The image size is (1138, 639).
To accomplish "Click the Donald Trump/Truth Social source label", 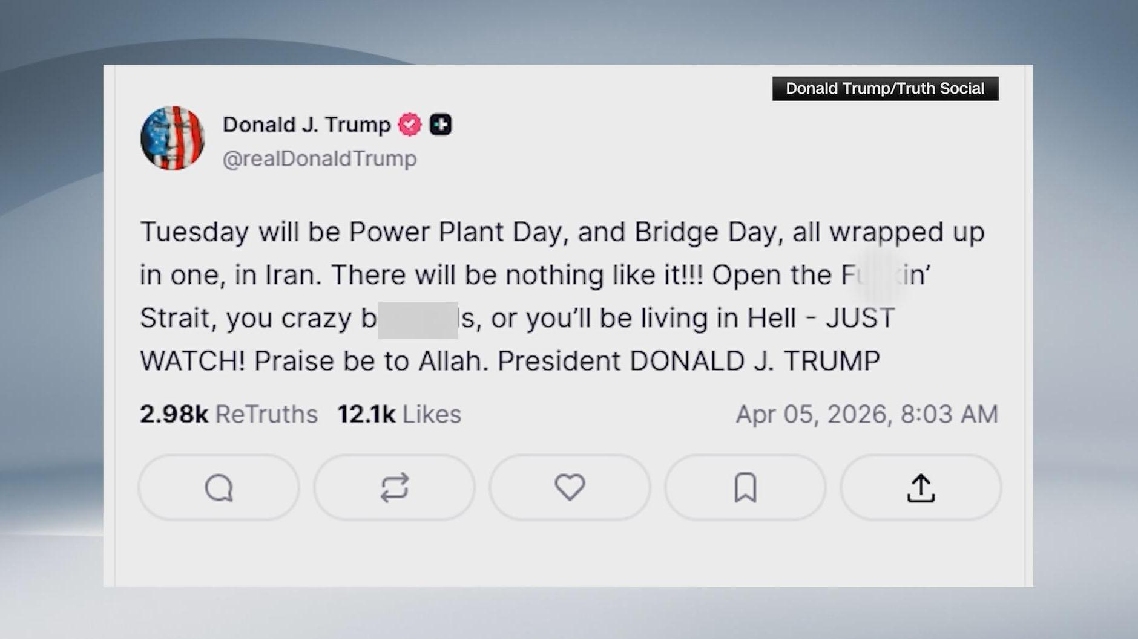I will pyautogui.click(x=885, y=89).
